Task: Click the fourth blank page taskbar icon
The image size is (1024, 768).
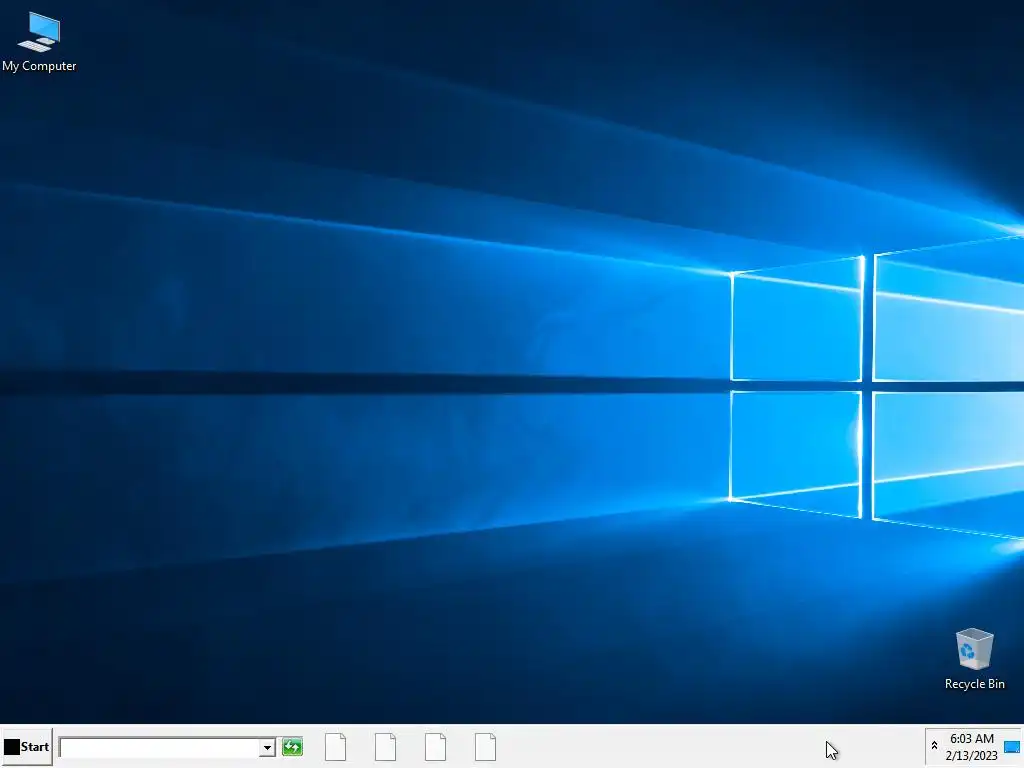Action: tap(485, 746)
